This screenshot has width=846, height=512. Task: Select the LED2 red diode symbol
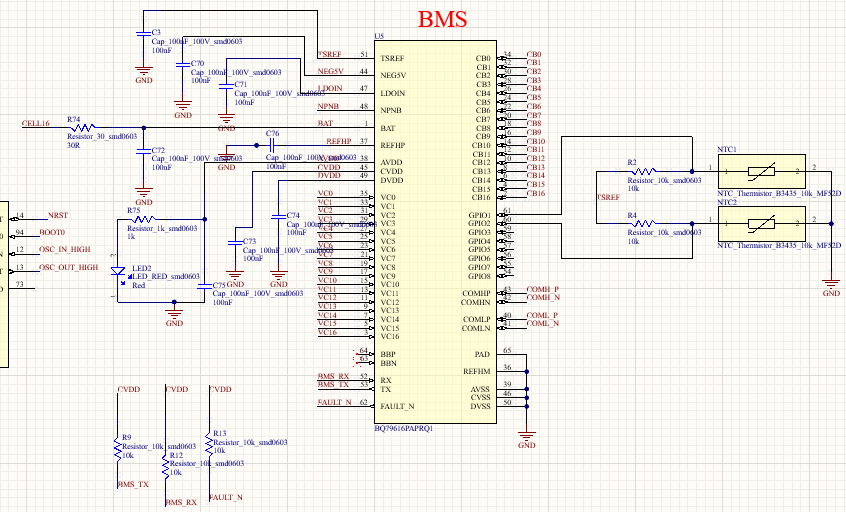click(x=119, y=272)
